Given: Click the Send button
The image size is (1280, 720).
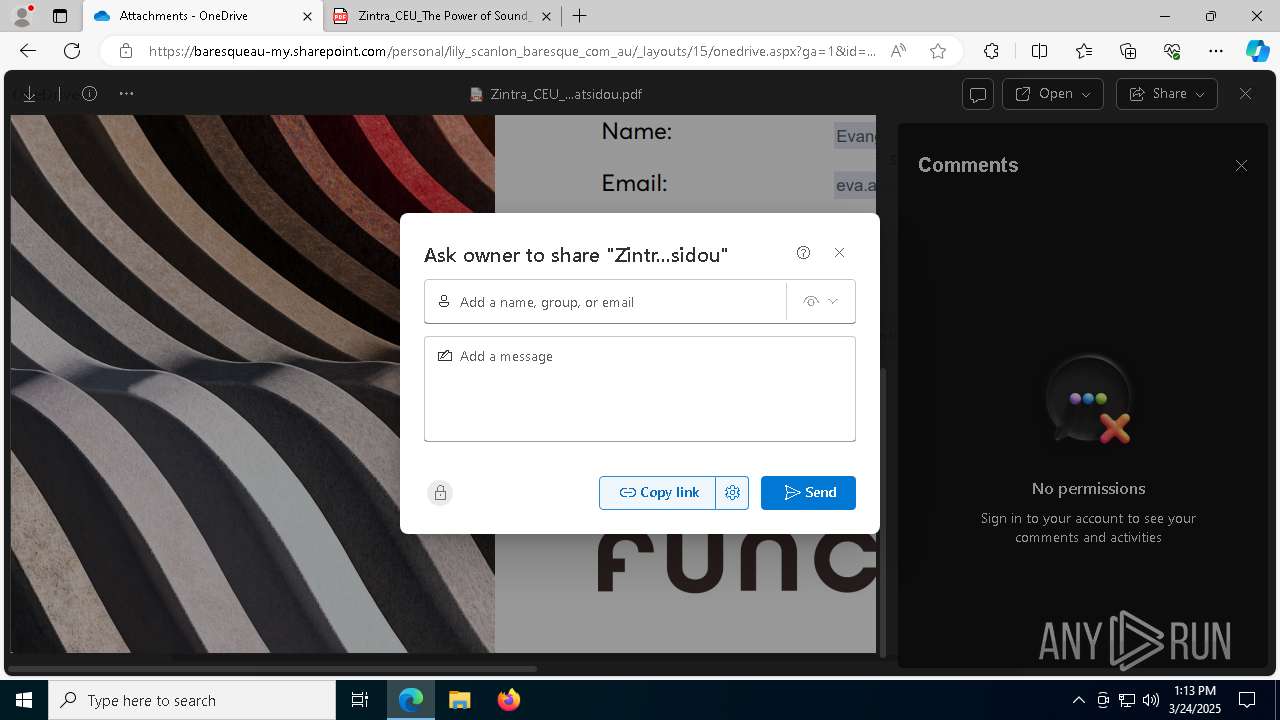Looking at the screenshot, I should tap(808, 493).
